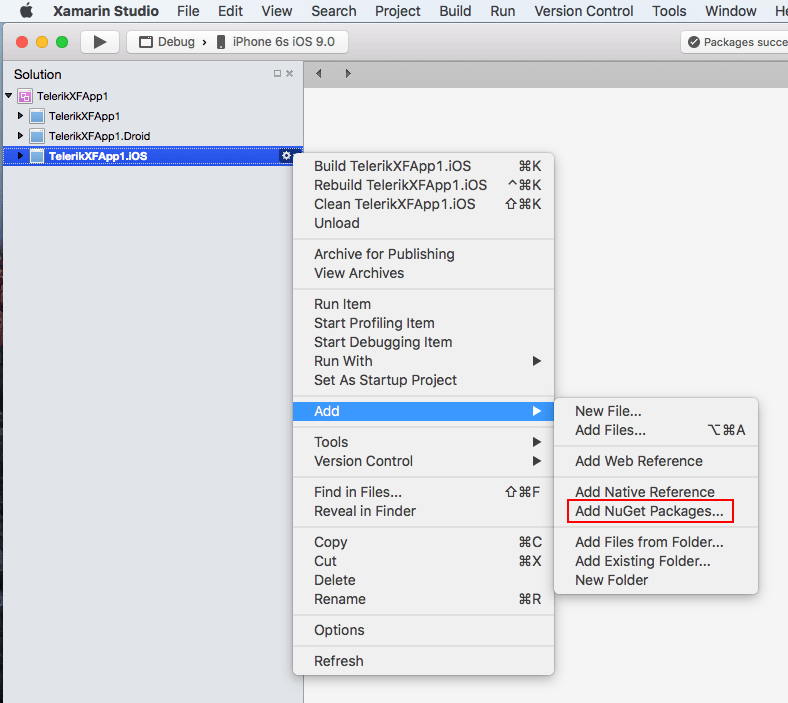Open the Xamarin Studio application menu
788x703 pixels.
[x=106, y=11]
